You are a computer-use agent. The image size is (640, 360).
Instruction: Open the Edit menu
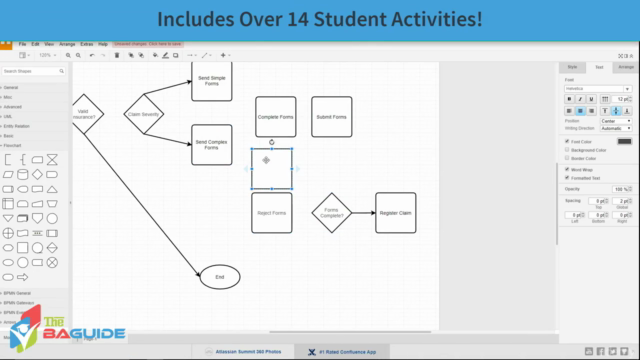tap(36, 44)
